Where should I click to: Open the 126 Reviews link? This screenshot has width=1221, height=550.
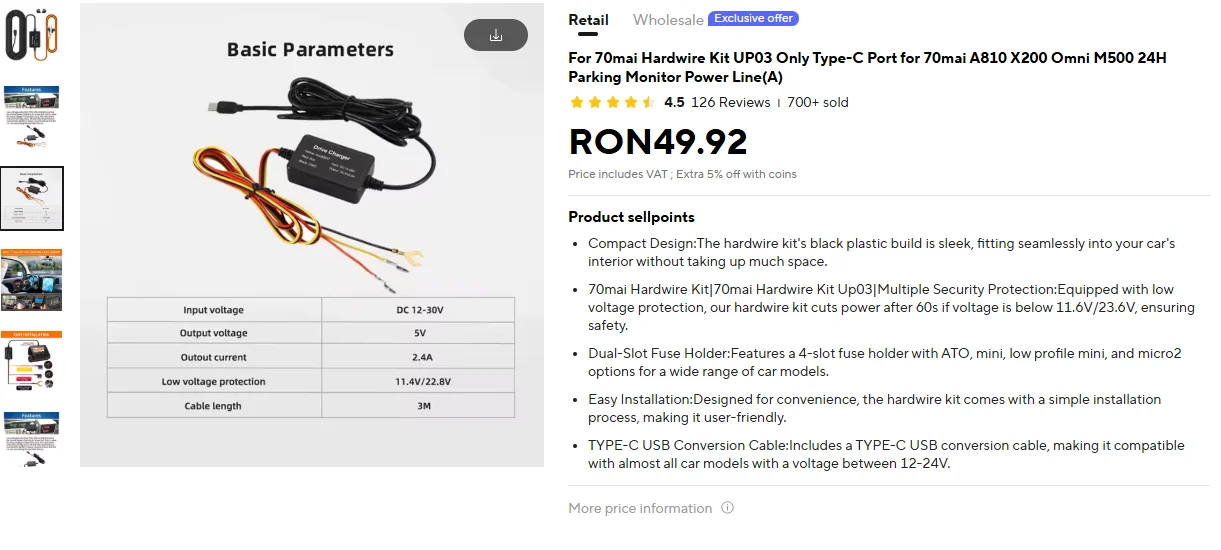point(731,102)
